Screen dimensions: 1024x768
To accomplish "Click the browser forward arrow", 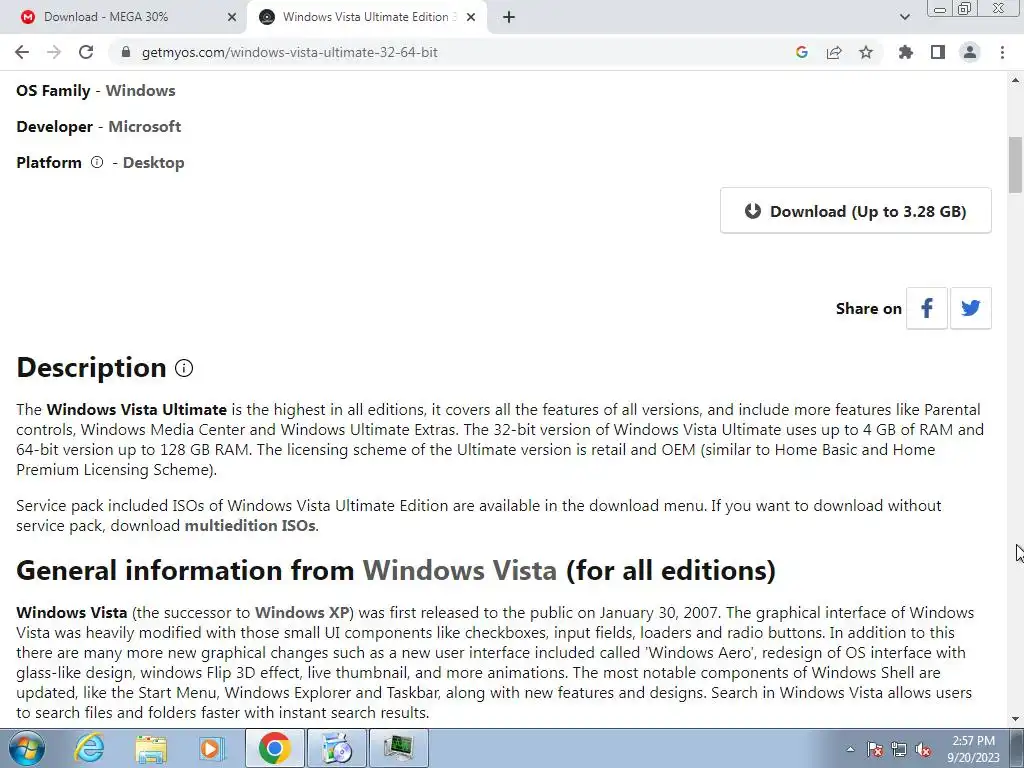I will coord(54,52).
